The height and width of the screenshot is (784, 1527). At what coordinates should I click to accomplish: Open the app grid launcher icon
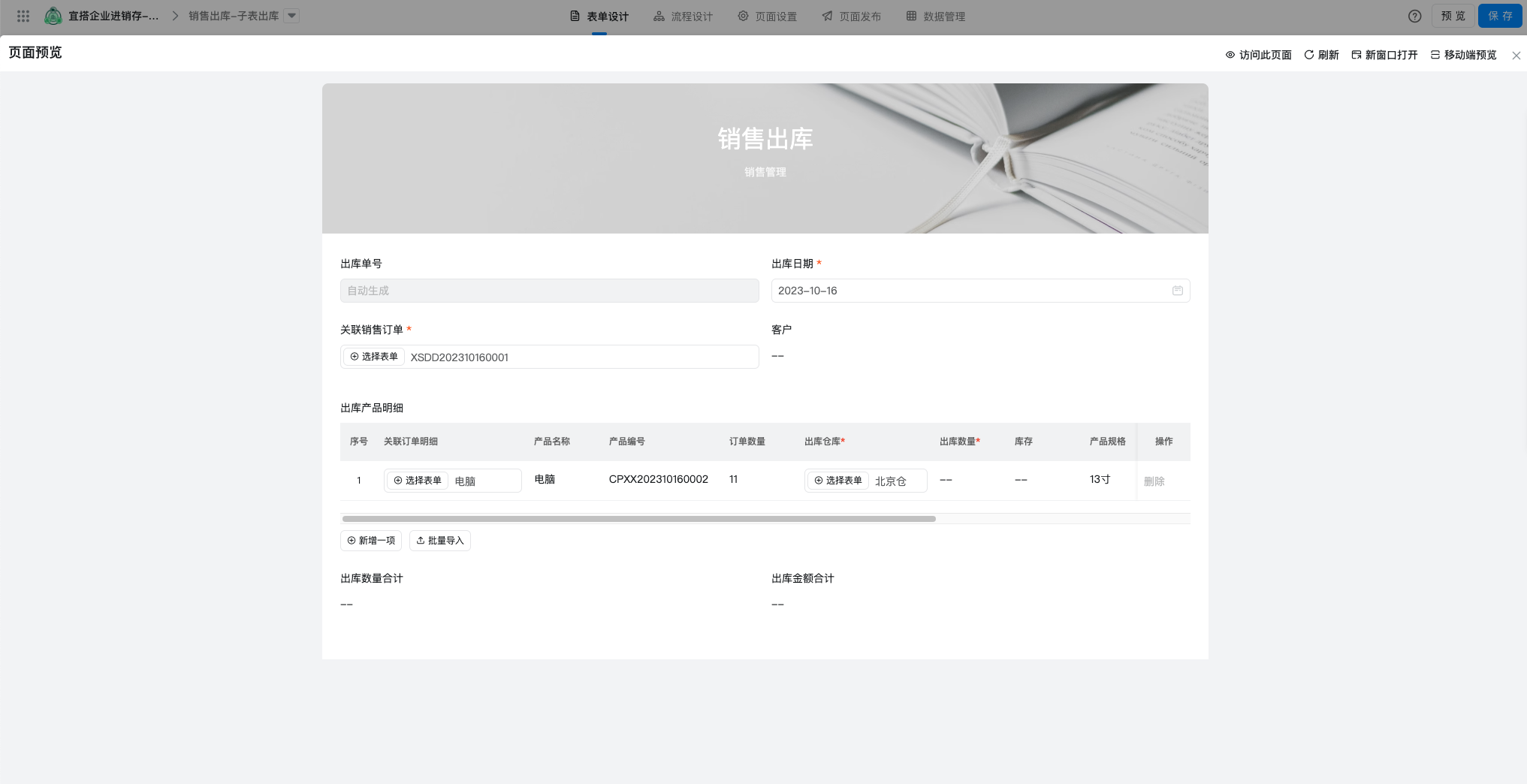(23, 16)
